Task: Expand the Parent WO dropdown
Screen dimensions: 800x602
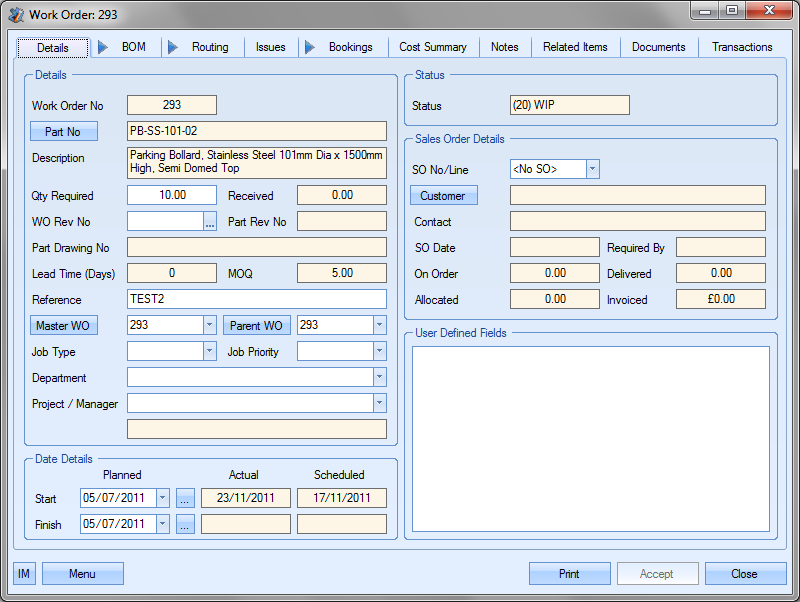Action: pos(379,326)
